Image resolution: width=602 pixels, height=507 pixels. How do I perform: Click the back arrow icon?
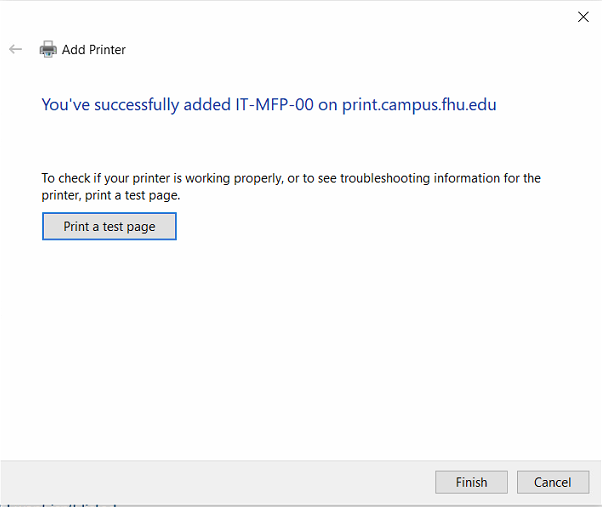(15, 50)
